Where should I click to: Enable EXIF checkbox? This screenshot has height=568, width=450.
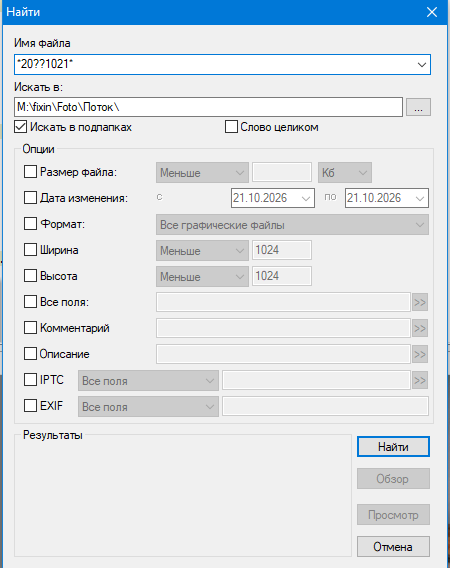[30, 406]
